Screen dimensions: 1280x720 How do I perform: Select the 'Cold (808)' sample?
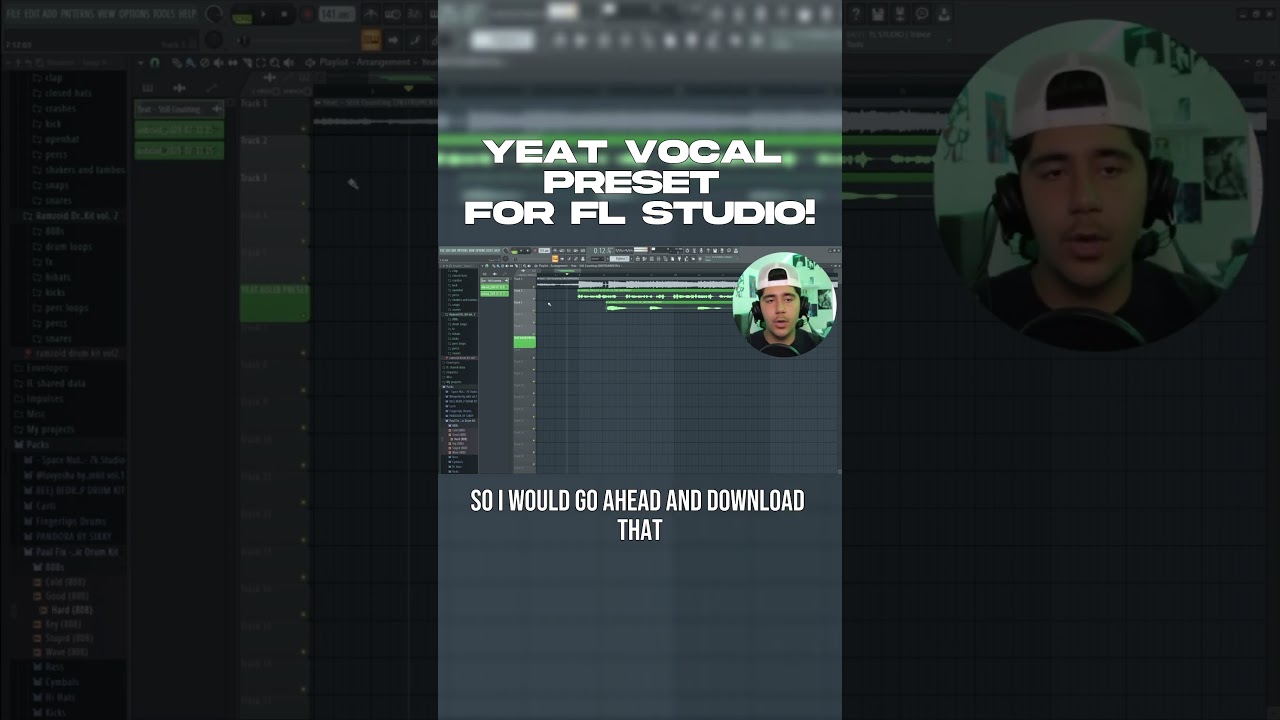tap(61, 582)
